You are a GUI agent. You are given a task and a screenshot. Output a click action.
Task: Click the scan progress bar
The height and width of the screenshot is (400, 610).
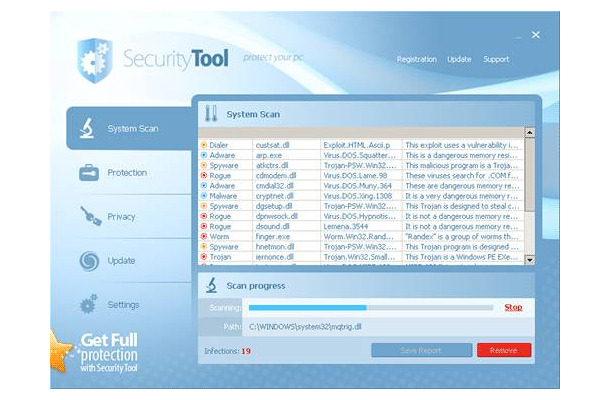click(371, 307)
